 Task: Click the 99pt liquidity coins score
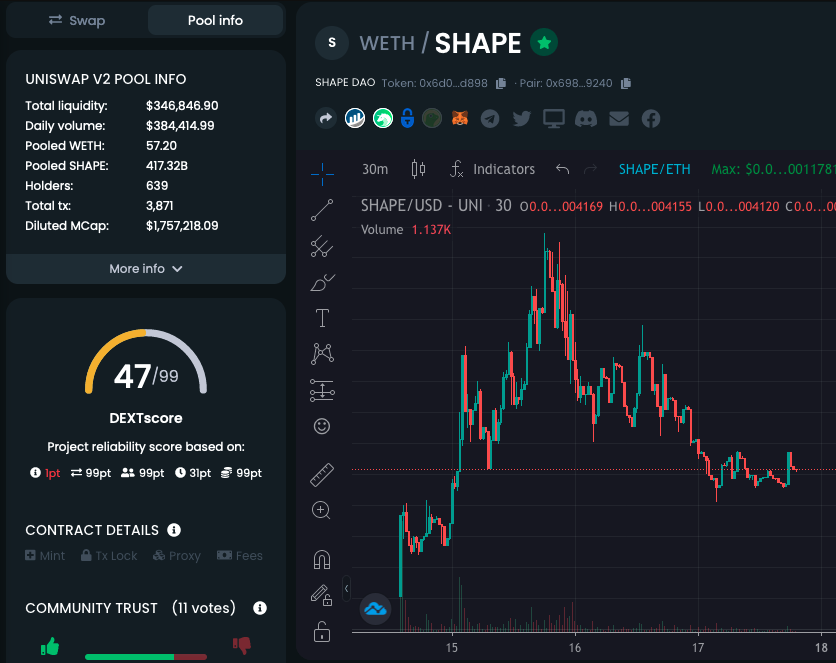(x=242, y=473)
